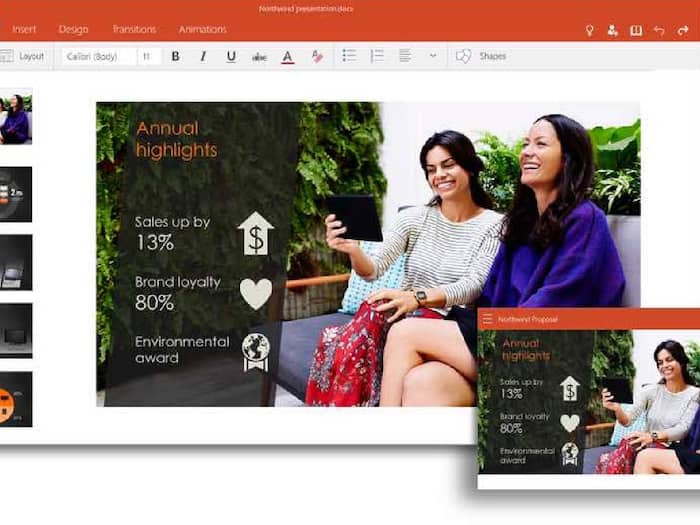
Task: Click the redo arrow
Action: click(683, 30)
